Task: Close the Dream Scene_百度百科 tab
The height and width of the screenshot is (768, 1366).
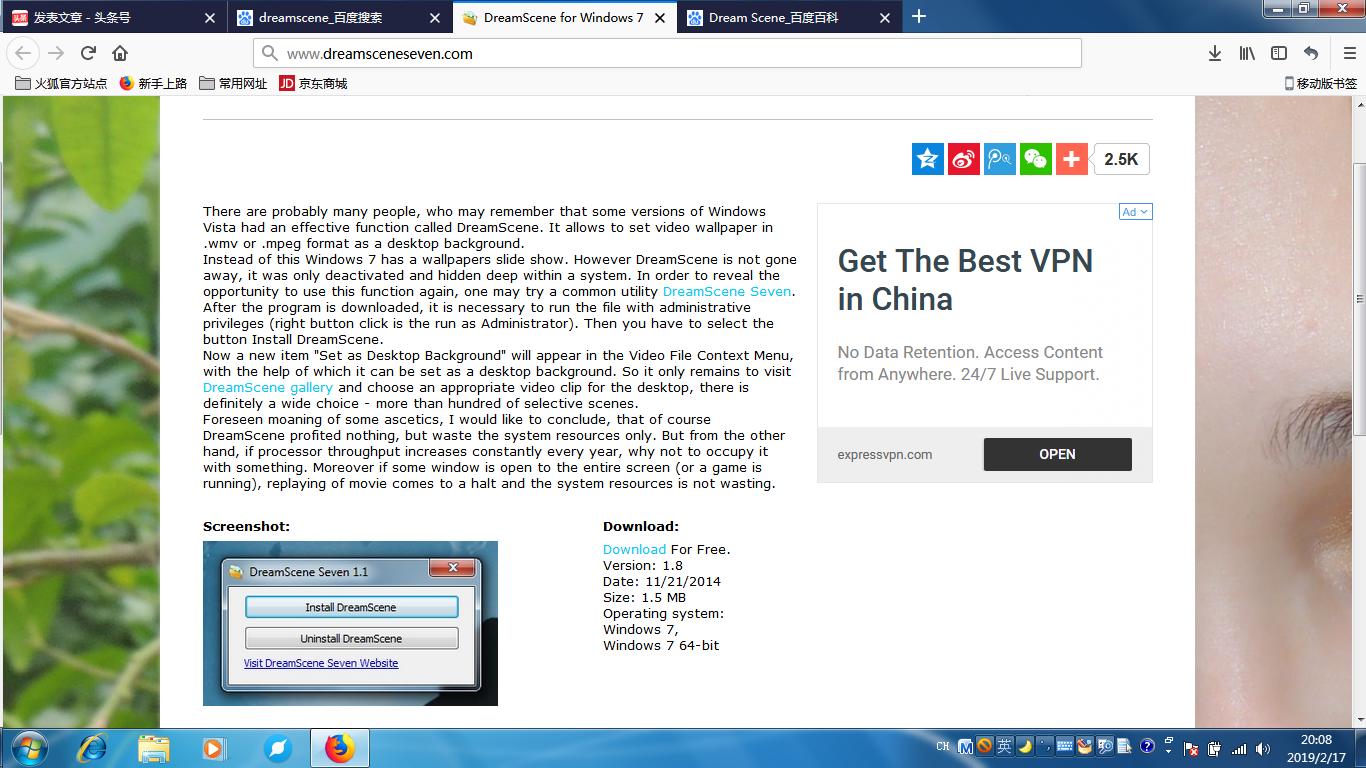Action: (x=884, y=17)
